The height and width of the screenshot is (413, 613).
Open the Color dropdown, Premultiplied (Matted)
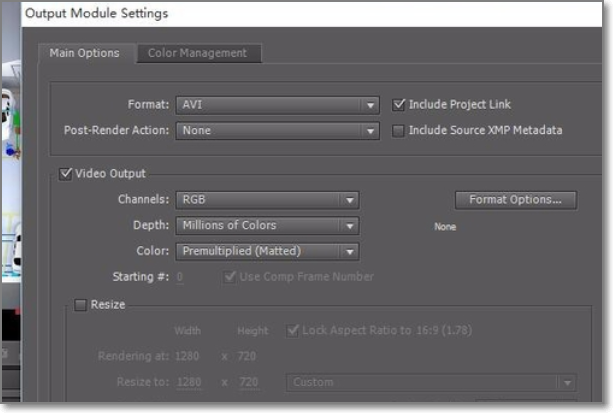point(267,252)
